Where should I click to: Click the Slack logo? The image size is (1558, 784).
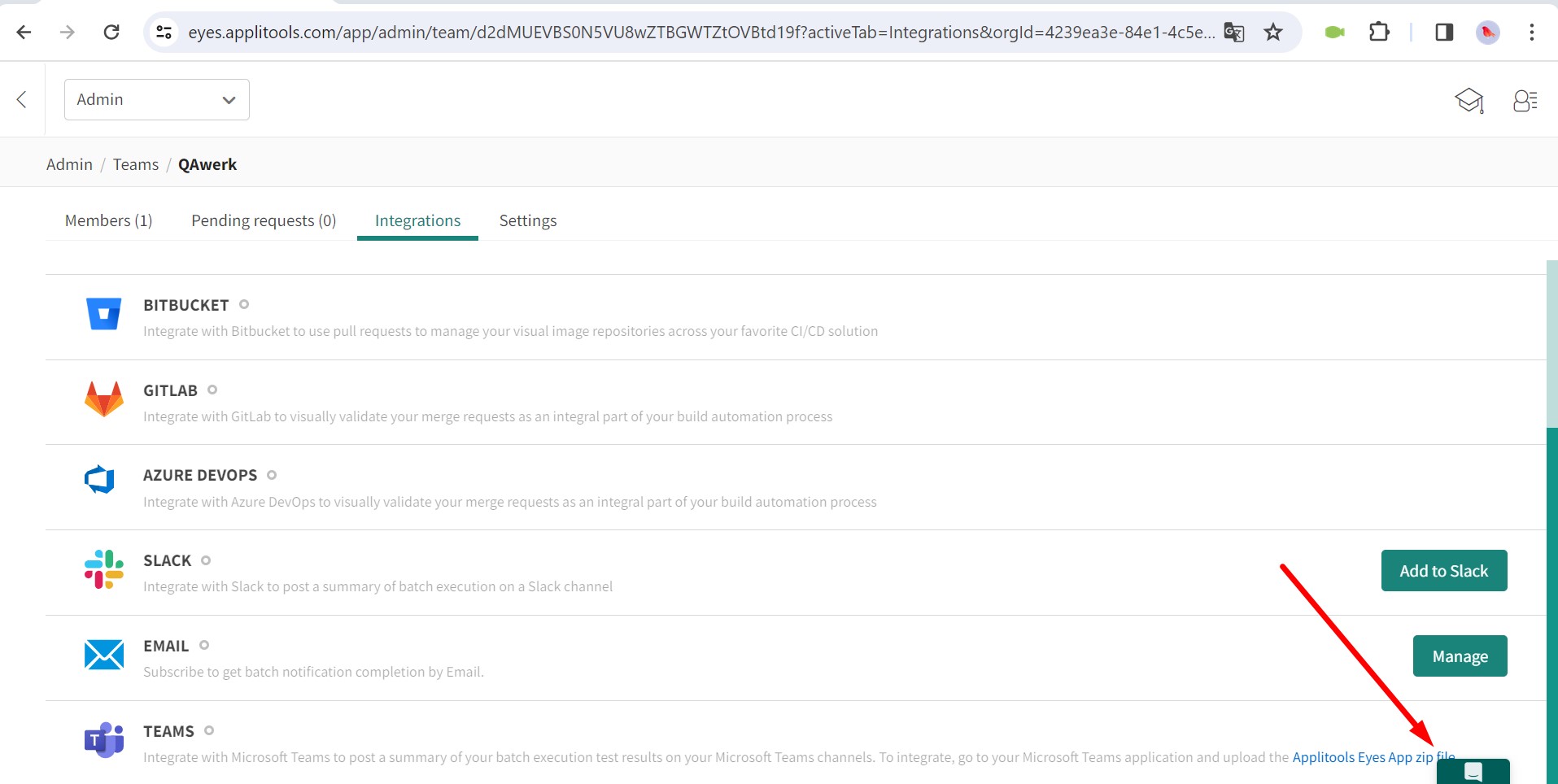[x=104, y=569]
